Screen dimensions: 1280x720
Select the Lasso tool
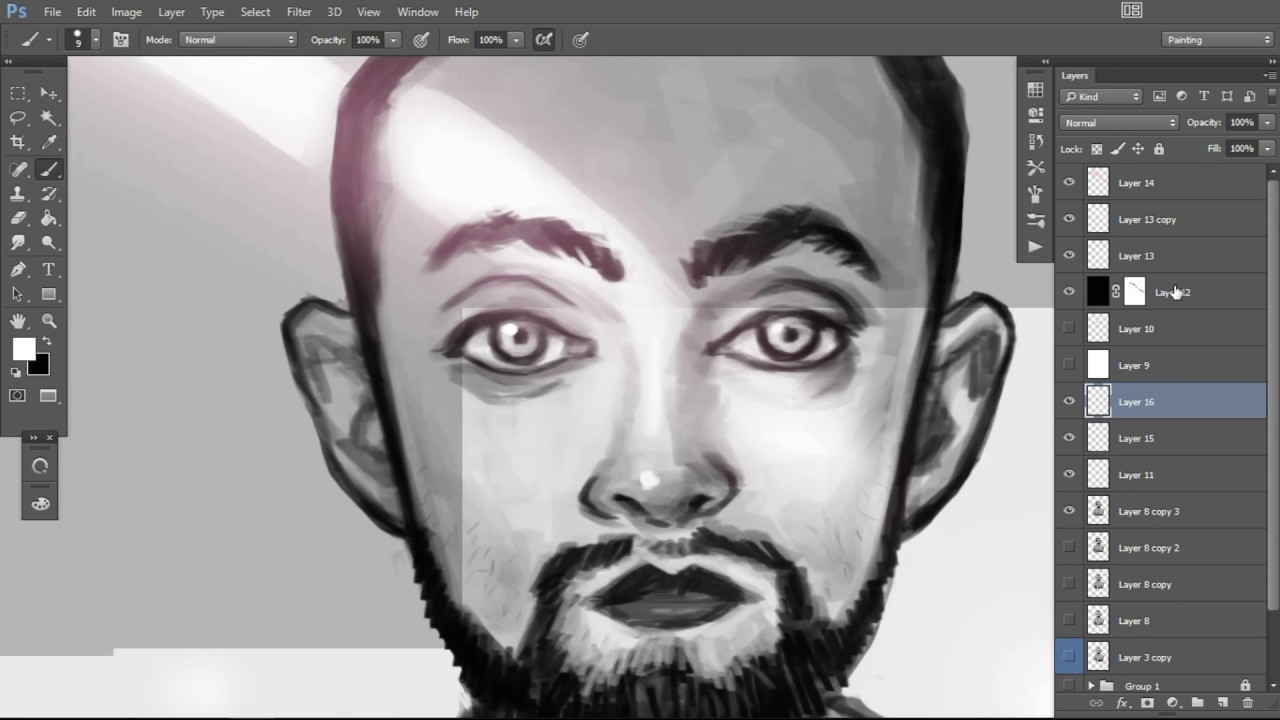click(18, 118)
